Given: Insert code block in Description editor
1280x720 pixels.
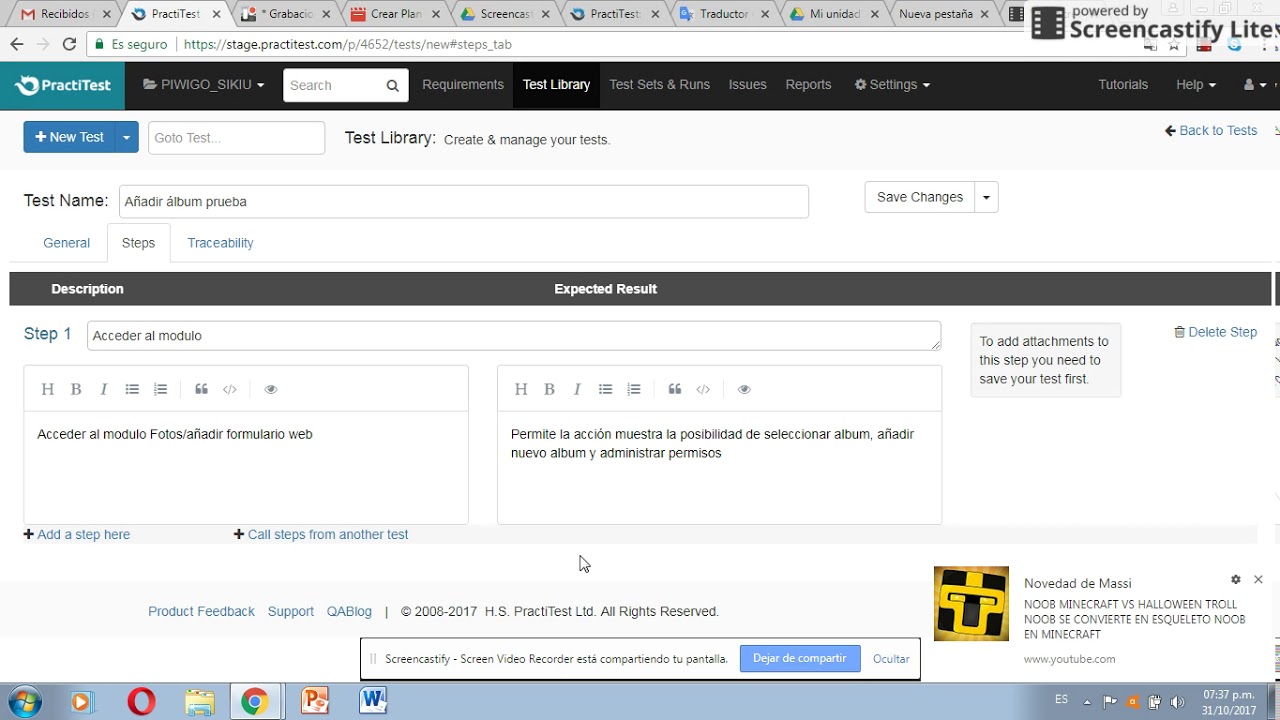Looking at the screenshot, I should [x=230, y=389].
